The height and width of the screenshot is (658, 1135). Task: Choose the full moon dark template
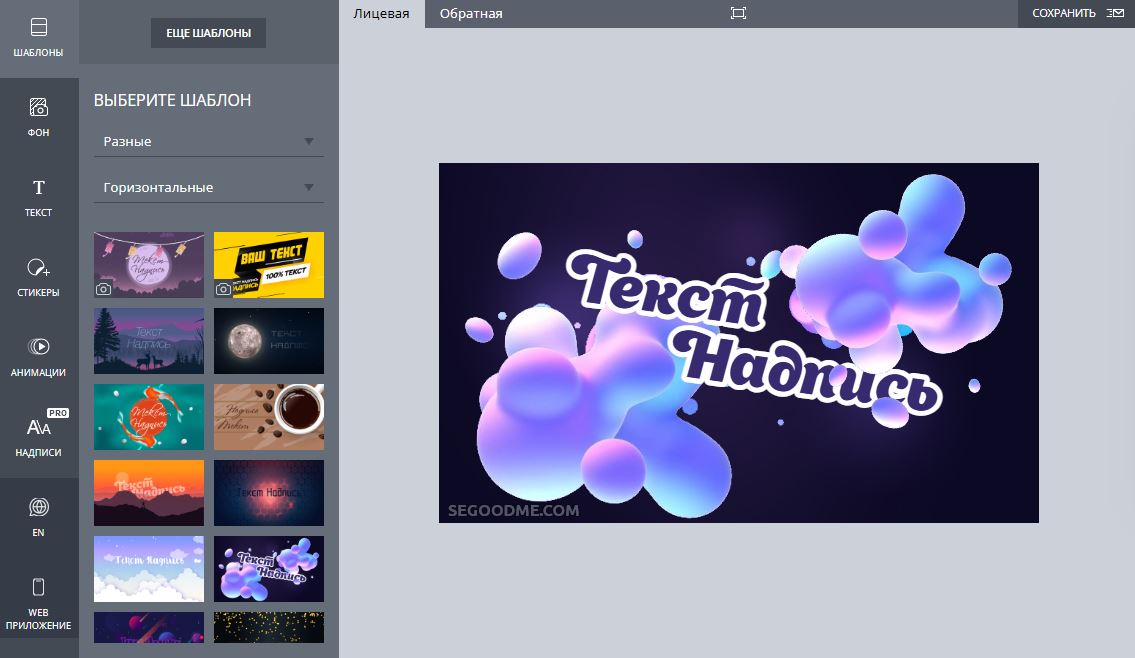[269, 341]
